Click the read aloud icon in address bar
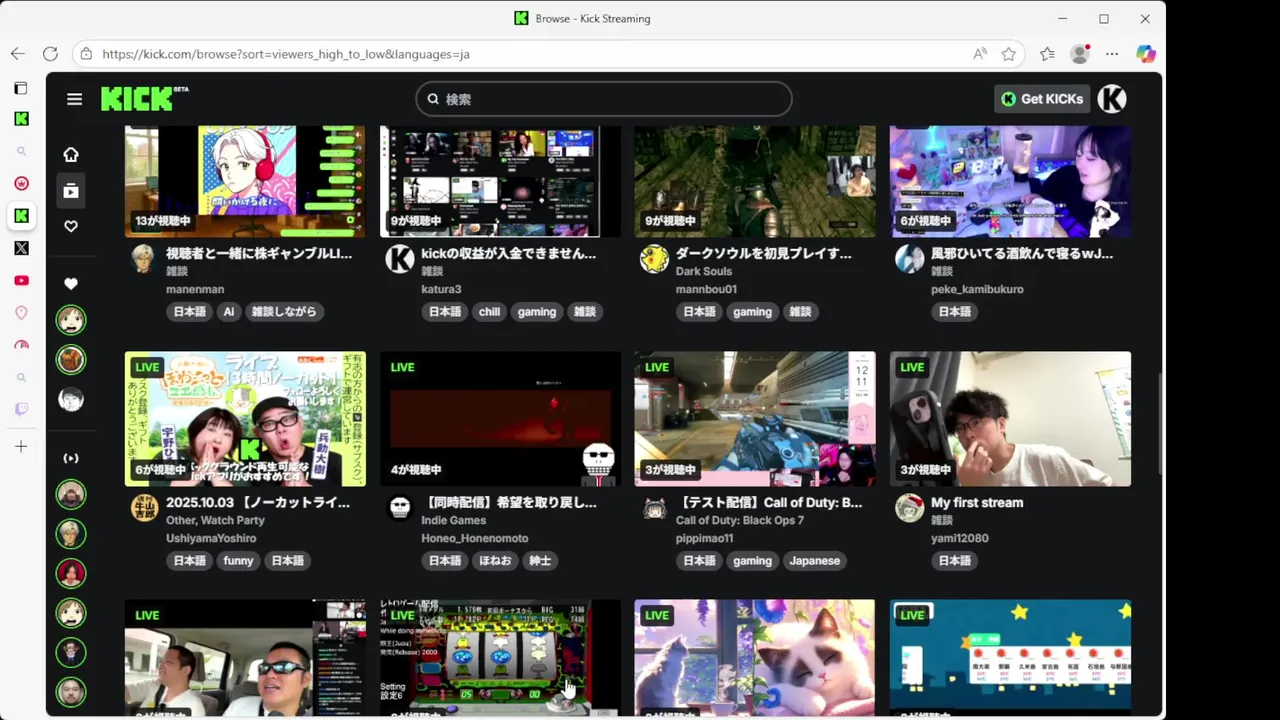1280x720 pixels. [980, 54]
